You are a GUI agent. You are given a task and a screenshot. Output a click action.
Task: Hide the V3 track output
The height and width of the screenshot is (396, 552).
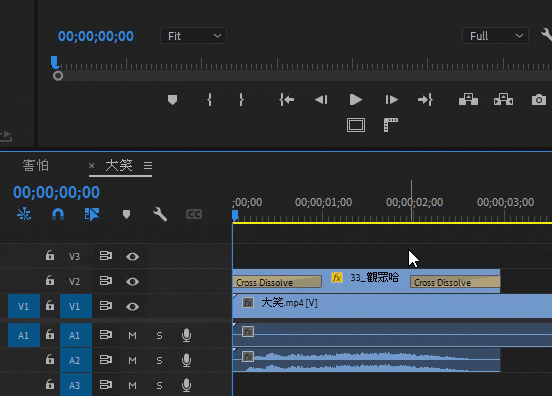pyautogui.click(x=132, y=257)
